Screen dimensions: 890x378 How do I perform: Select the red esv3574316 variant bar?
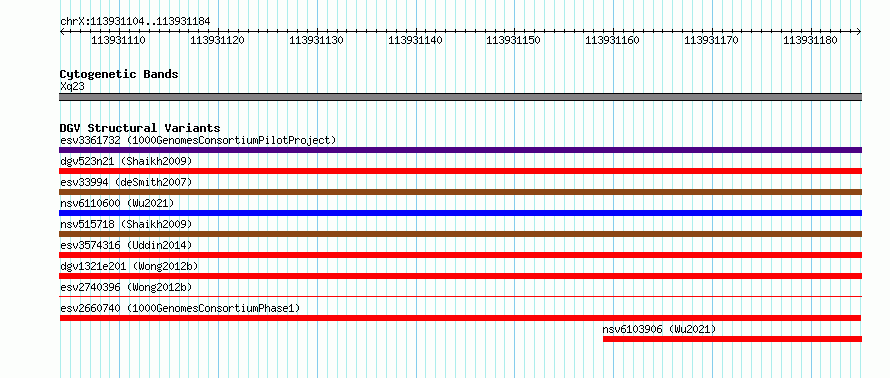tap(460, 255)
